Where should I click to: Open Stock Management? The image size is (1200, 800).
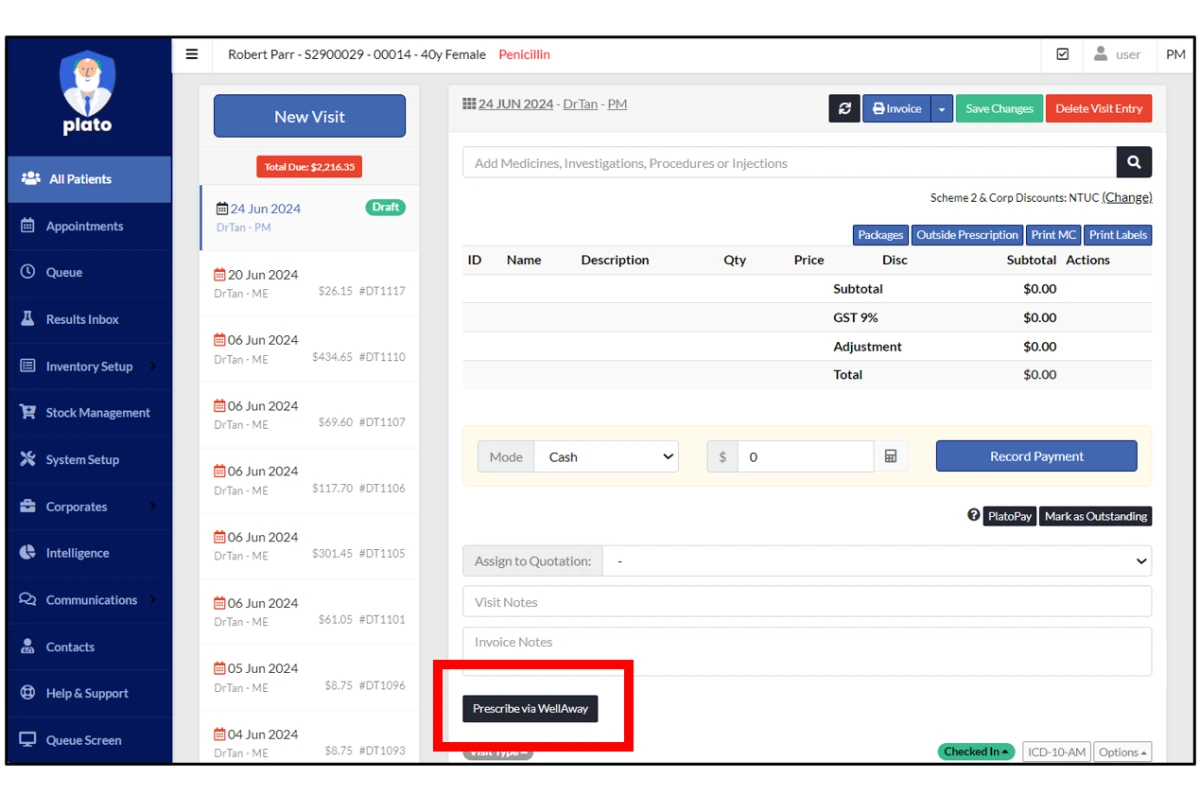pyautogui.click(x=89, y=413)
